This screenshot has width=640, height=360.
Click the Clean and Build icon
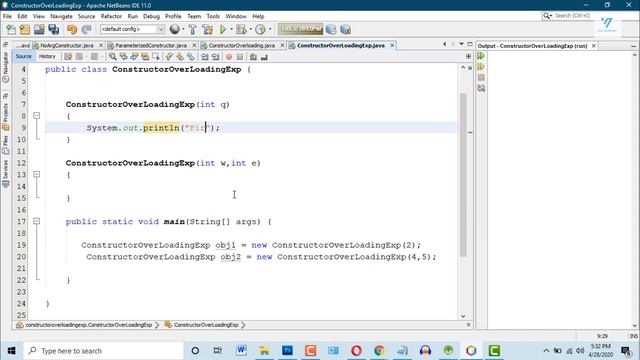coord(207,29)
